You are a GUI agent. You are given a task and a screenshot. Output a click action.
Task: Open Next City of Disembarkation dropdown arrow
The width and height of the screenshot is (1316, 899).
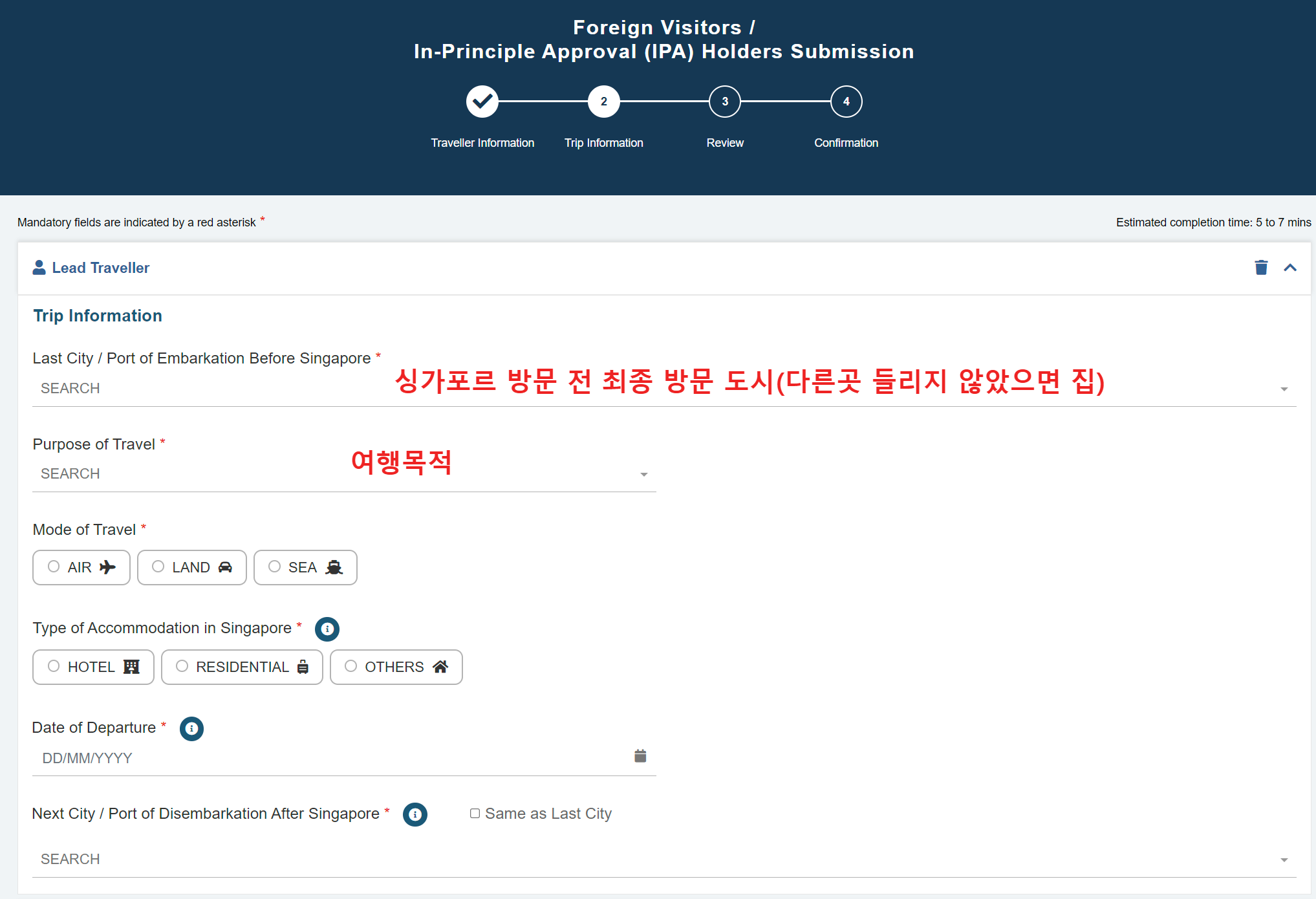coord(1284,860)
